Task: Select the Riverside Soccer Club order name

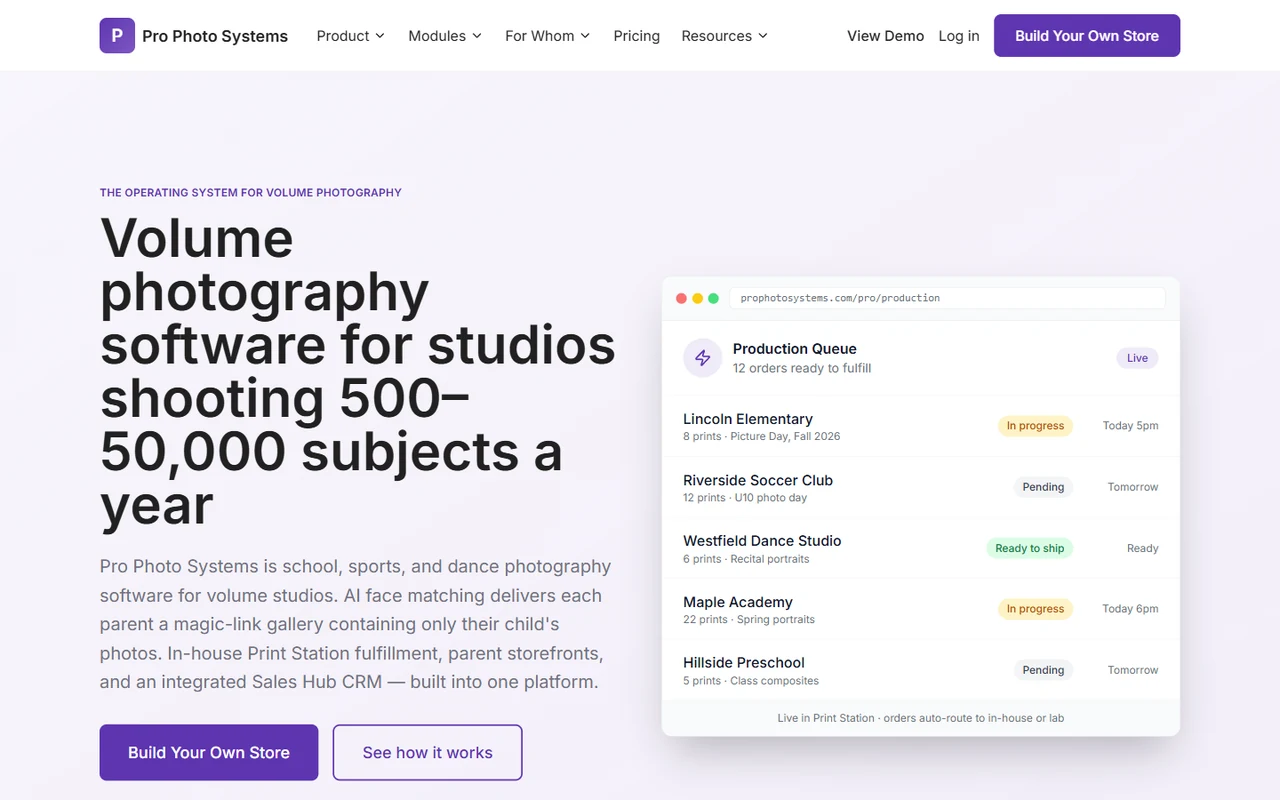Action: (758, 480)
